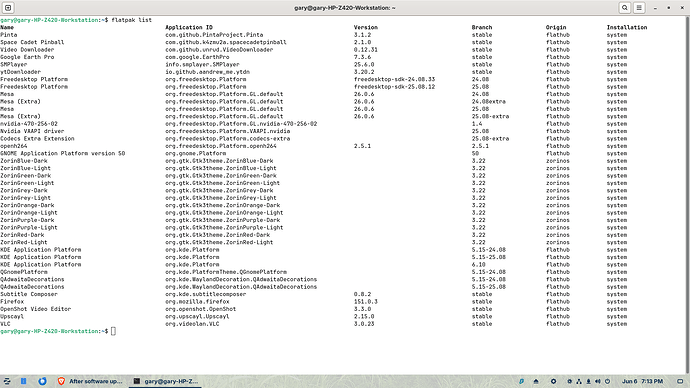Select the "nvidia-470-256-02" name entry
The image size is (690, 388).
click(x=29, y=124)
